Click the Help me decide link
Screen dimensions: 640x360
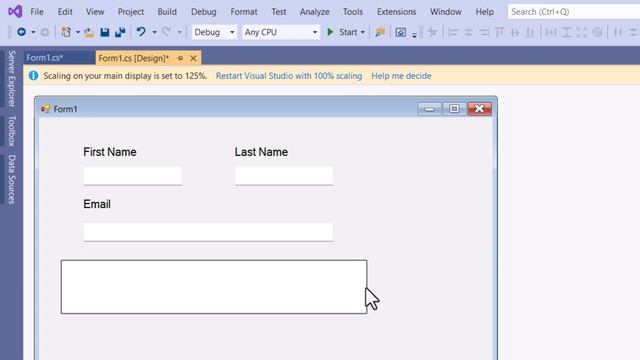click(401, 76)
